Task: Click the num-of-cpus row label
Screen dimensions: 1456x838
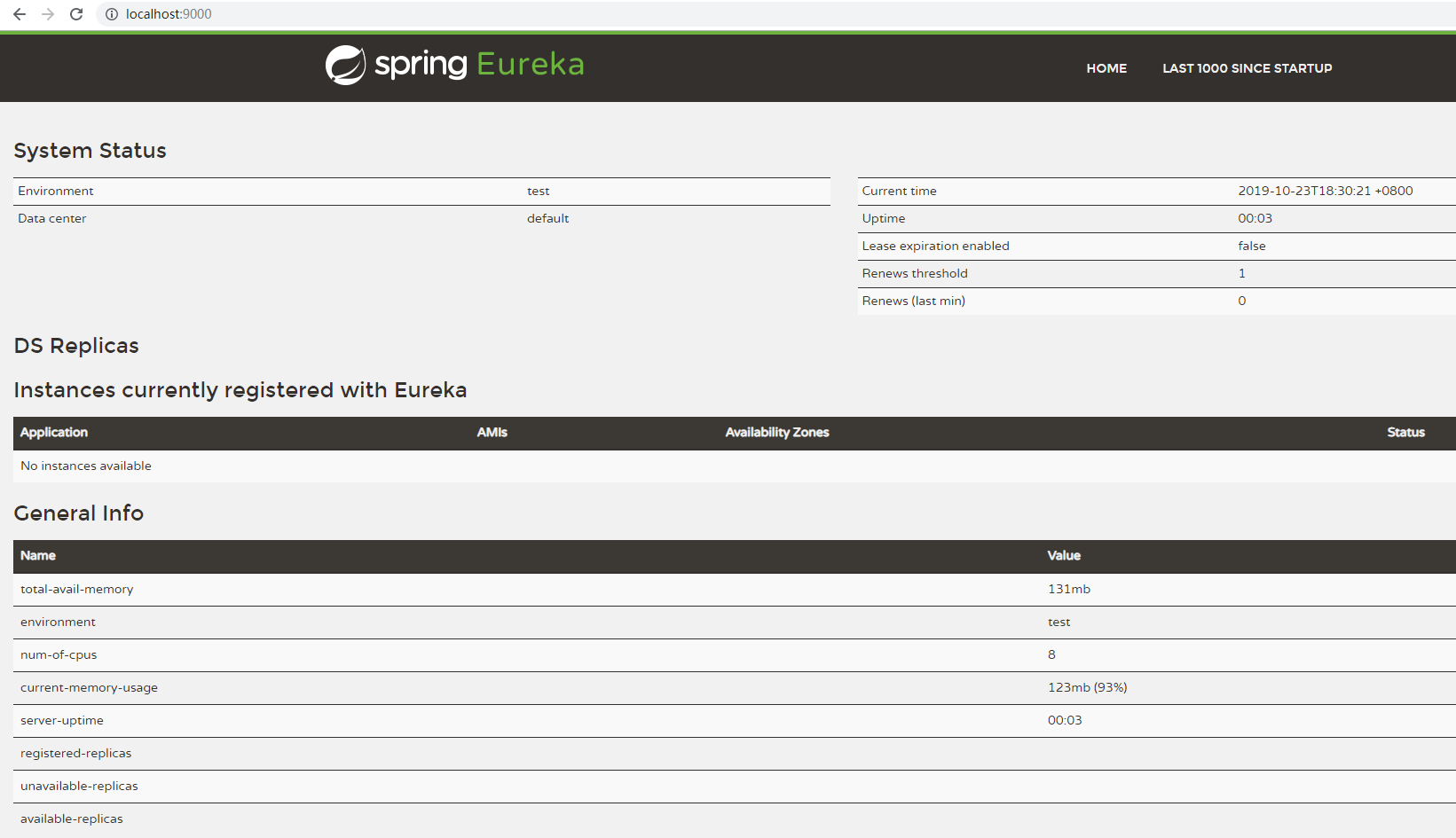Action: click(59, 654)
